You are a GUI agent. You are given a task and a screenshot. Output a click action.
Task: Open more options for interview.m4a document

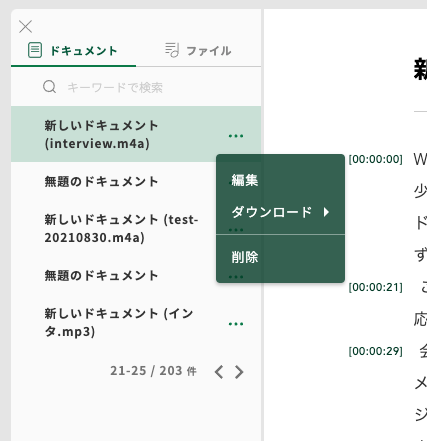[236, 136]
